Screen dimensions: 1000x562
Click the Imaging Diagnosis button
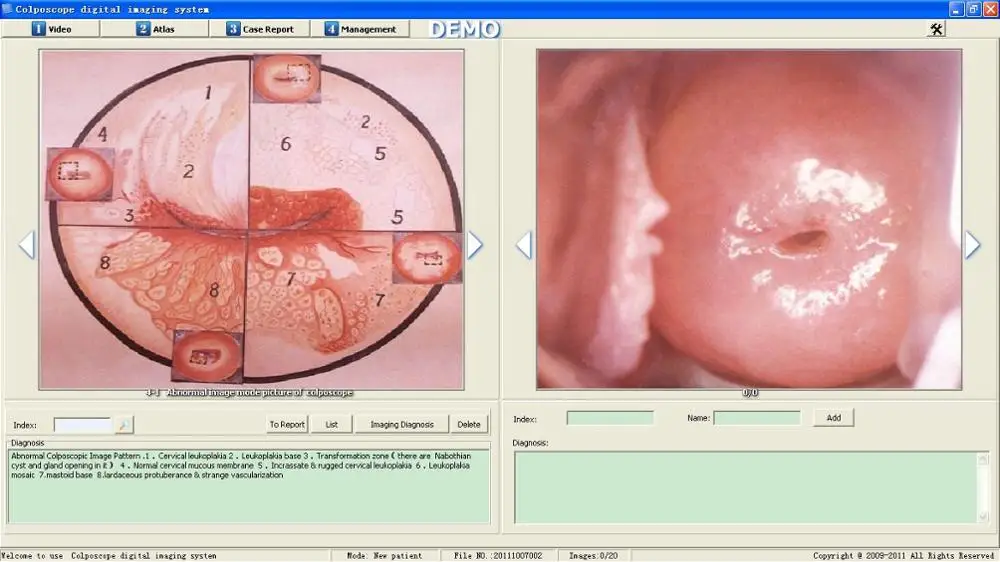(402, 425)
